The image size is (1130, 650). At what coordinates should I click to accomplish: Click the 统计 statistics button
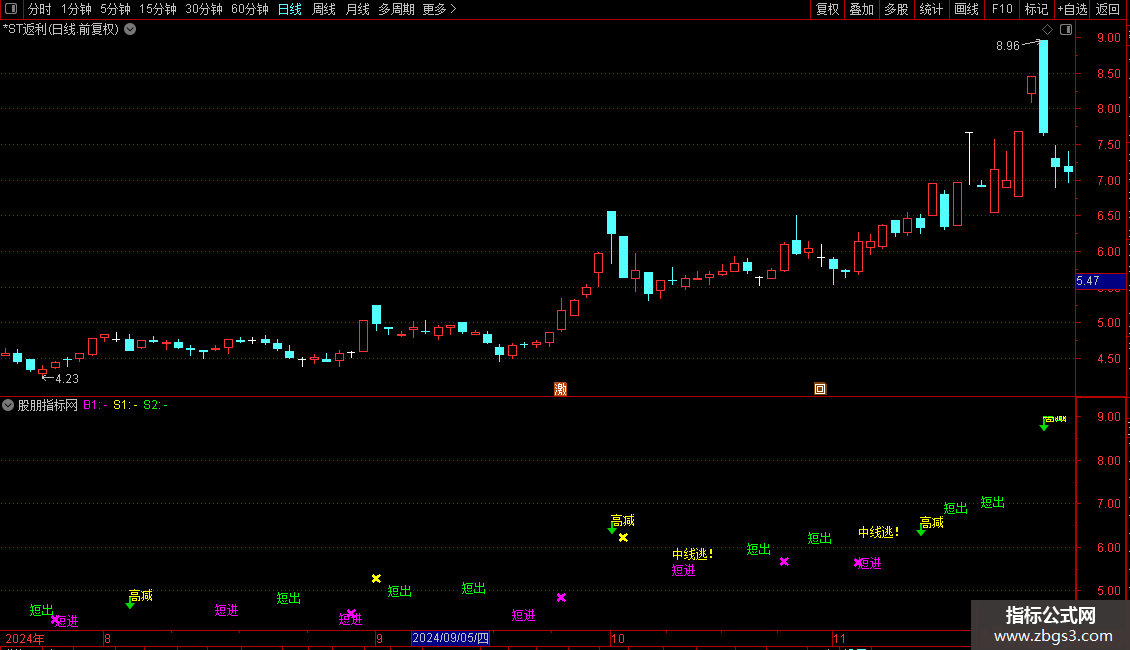pos(931,9)
